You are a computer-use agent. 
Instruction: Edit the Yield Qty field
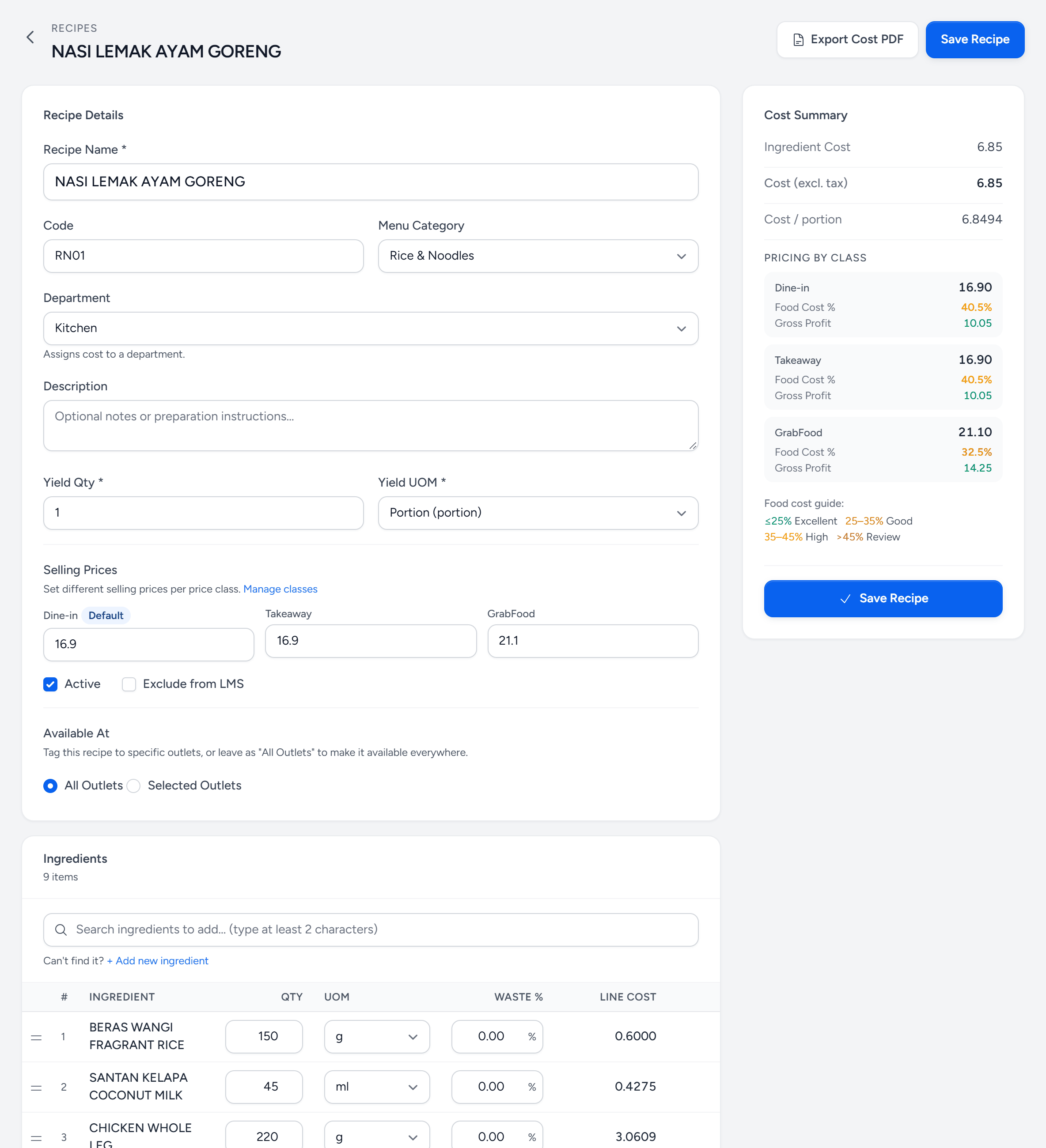pyautogui.click(x=203, y=513)
